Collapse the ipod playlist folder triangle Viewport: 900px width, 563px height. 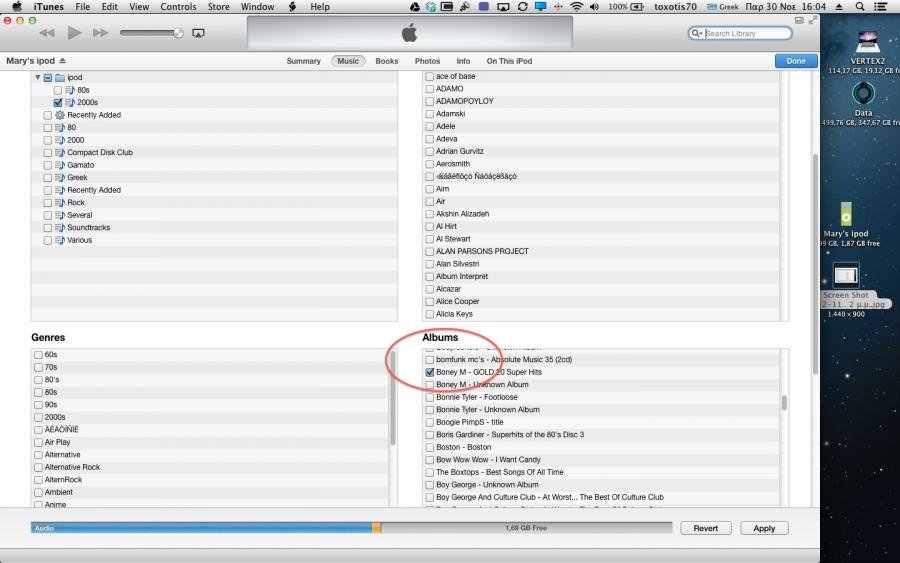(x=38, y=77)
